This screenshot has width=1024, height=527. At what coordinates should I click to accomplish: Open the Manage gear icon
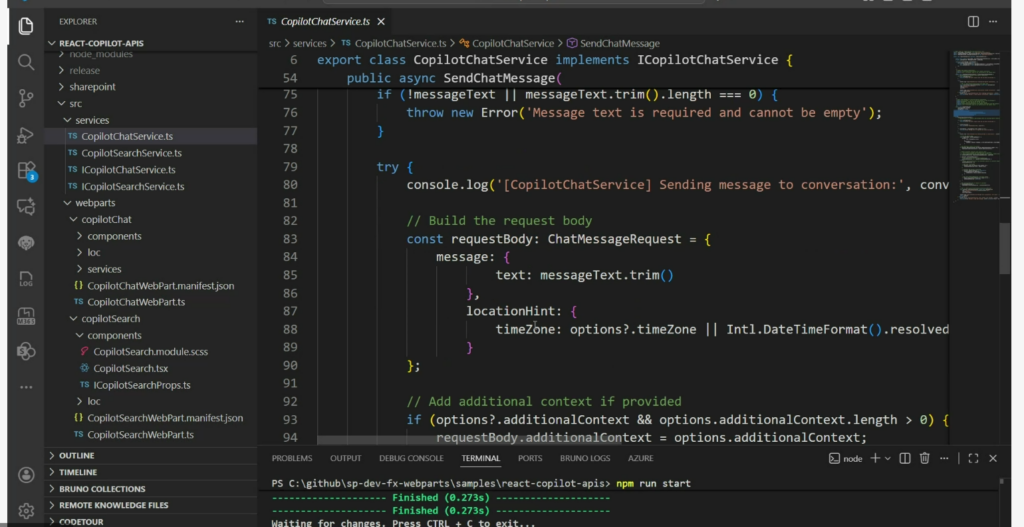pos(26,510)
